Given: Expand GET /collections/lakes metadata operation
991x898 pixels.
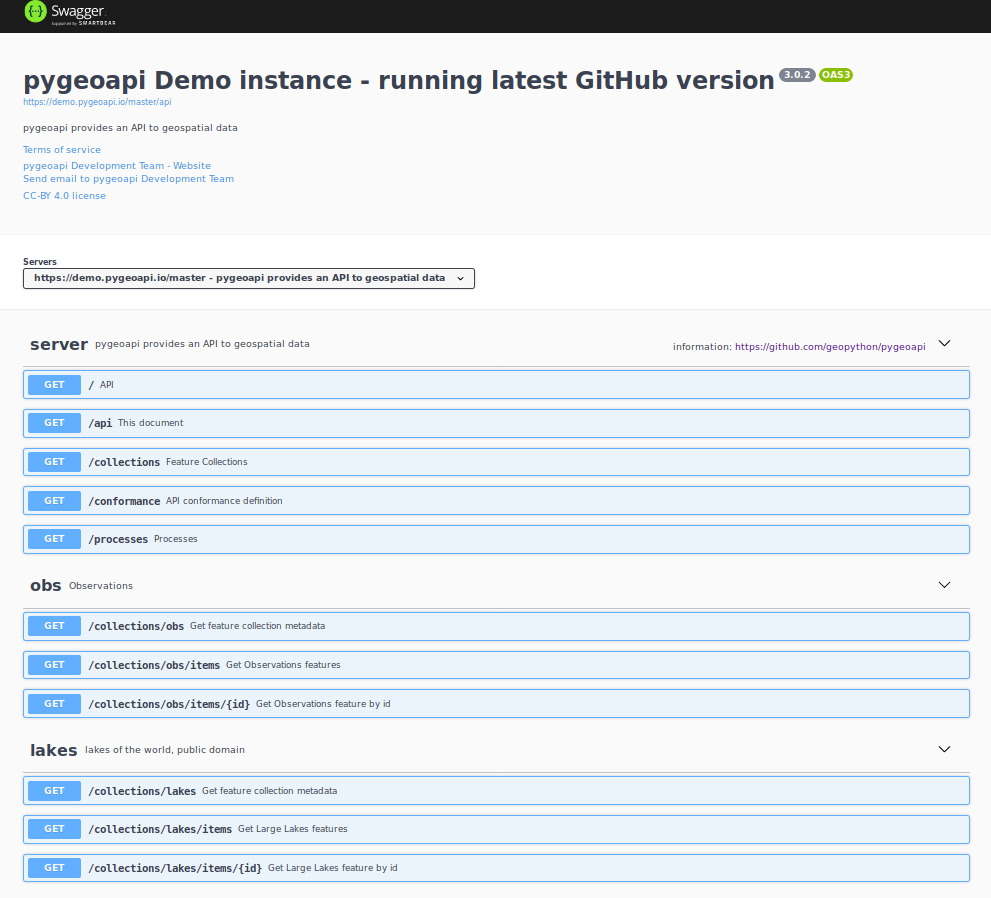Looking at the screenshot, I should [496, 791].
